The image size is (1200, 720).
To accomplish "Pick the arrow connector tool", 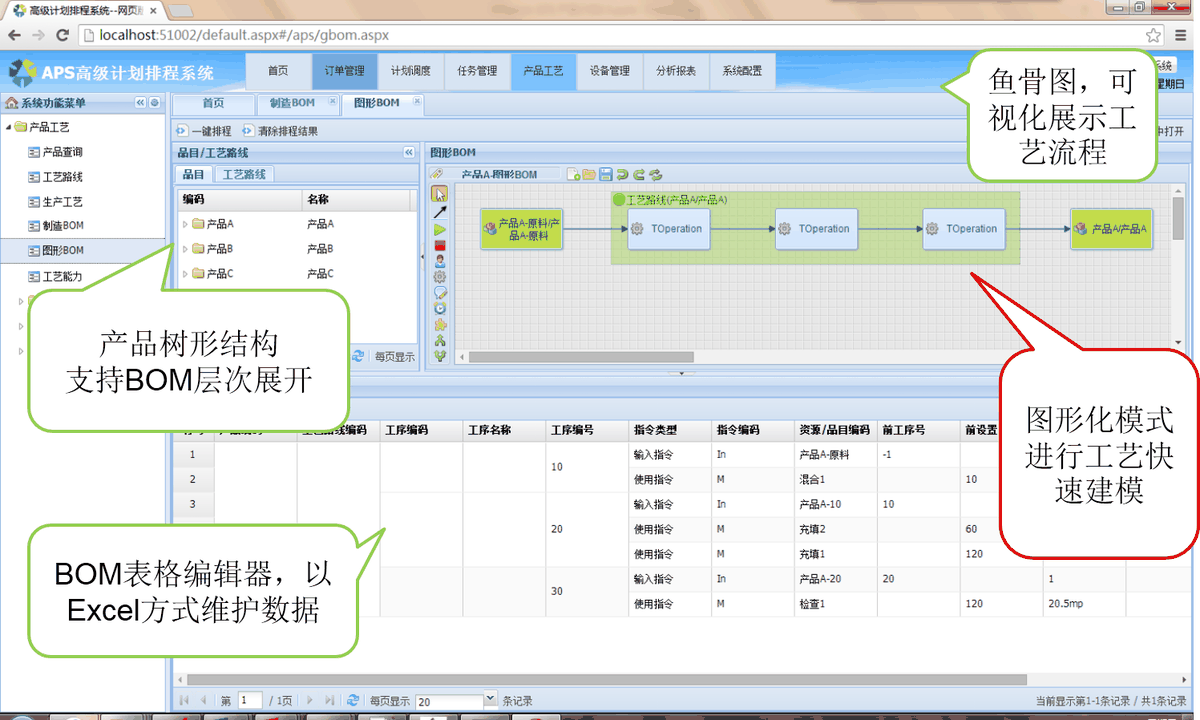I will (439, 212).
